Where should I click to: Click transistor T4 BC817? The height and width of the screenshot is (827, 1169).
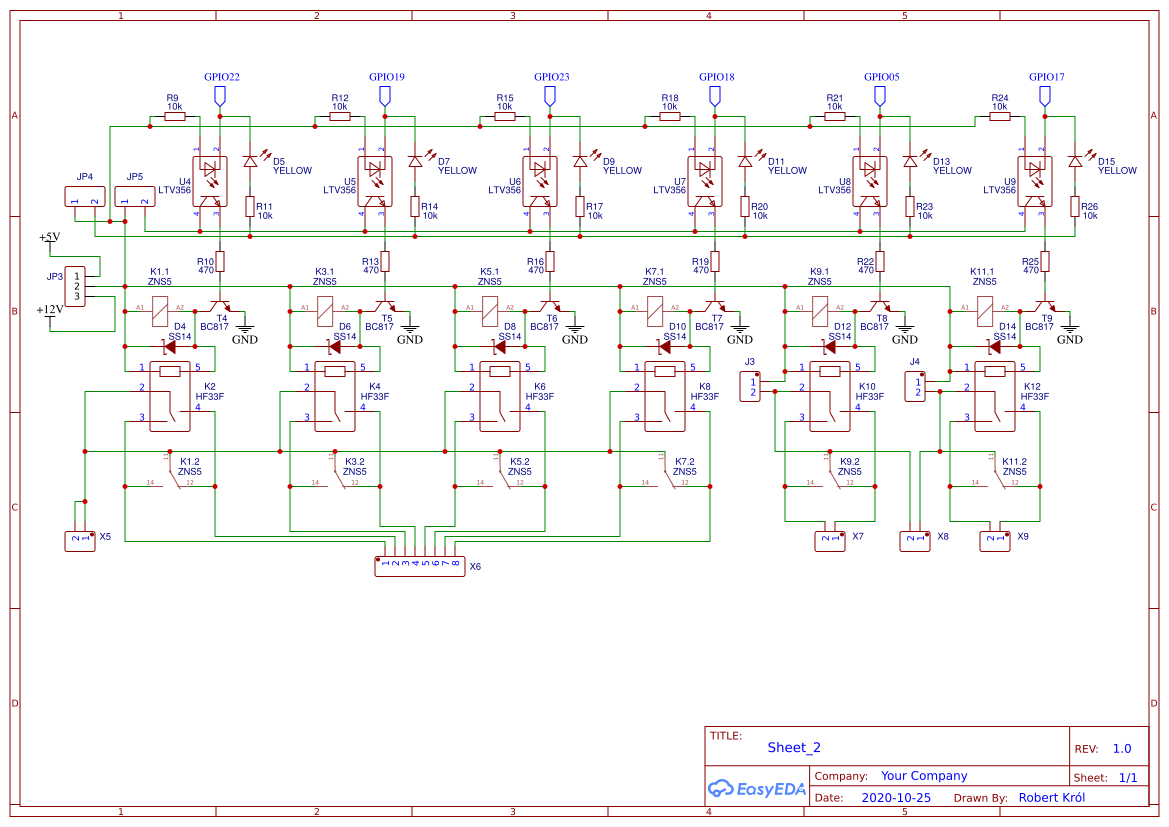click(x=219, y=306)
